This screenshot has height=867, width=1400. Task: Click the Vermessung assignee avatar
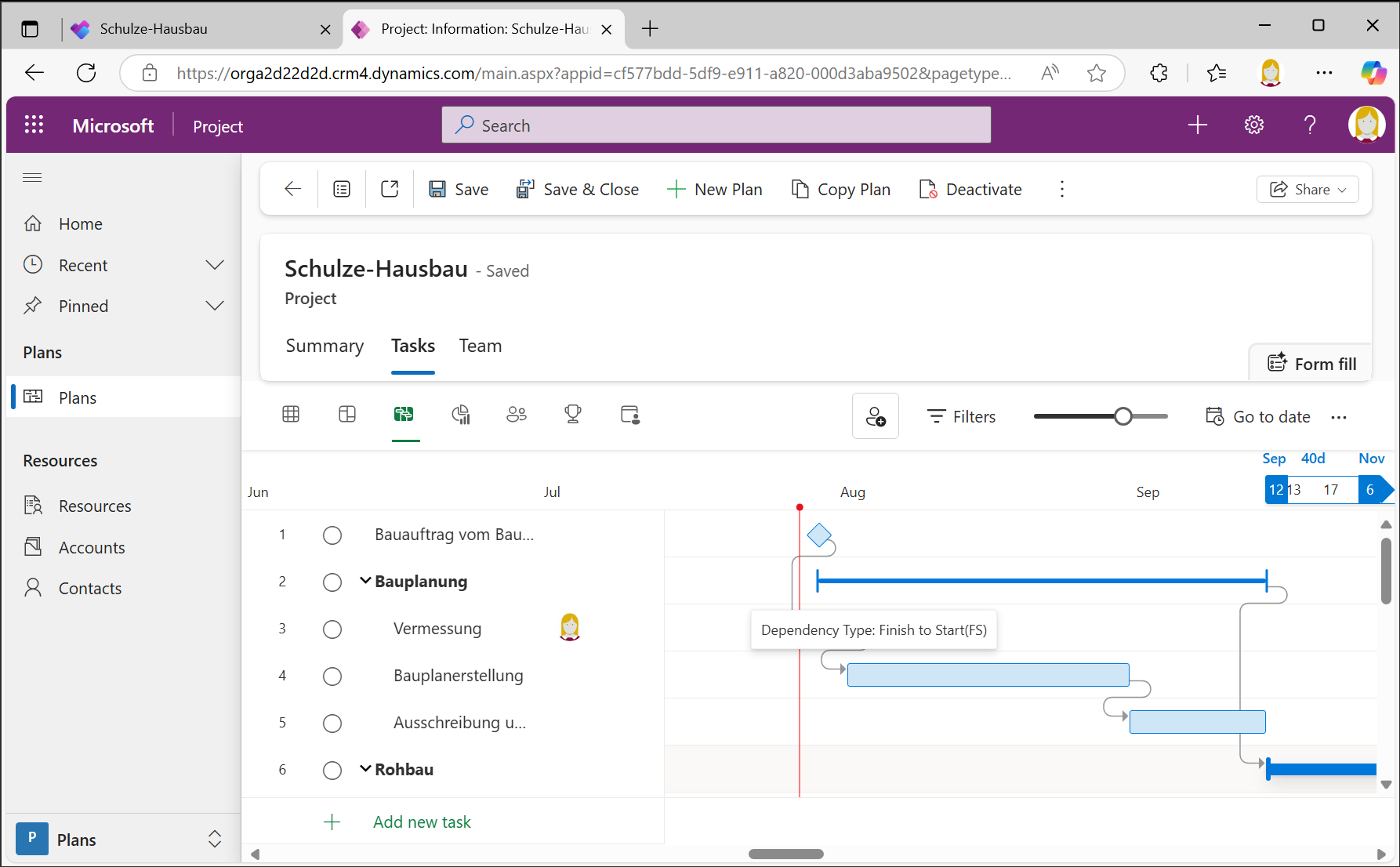coord(570,627)
